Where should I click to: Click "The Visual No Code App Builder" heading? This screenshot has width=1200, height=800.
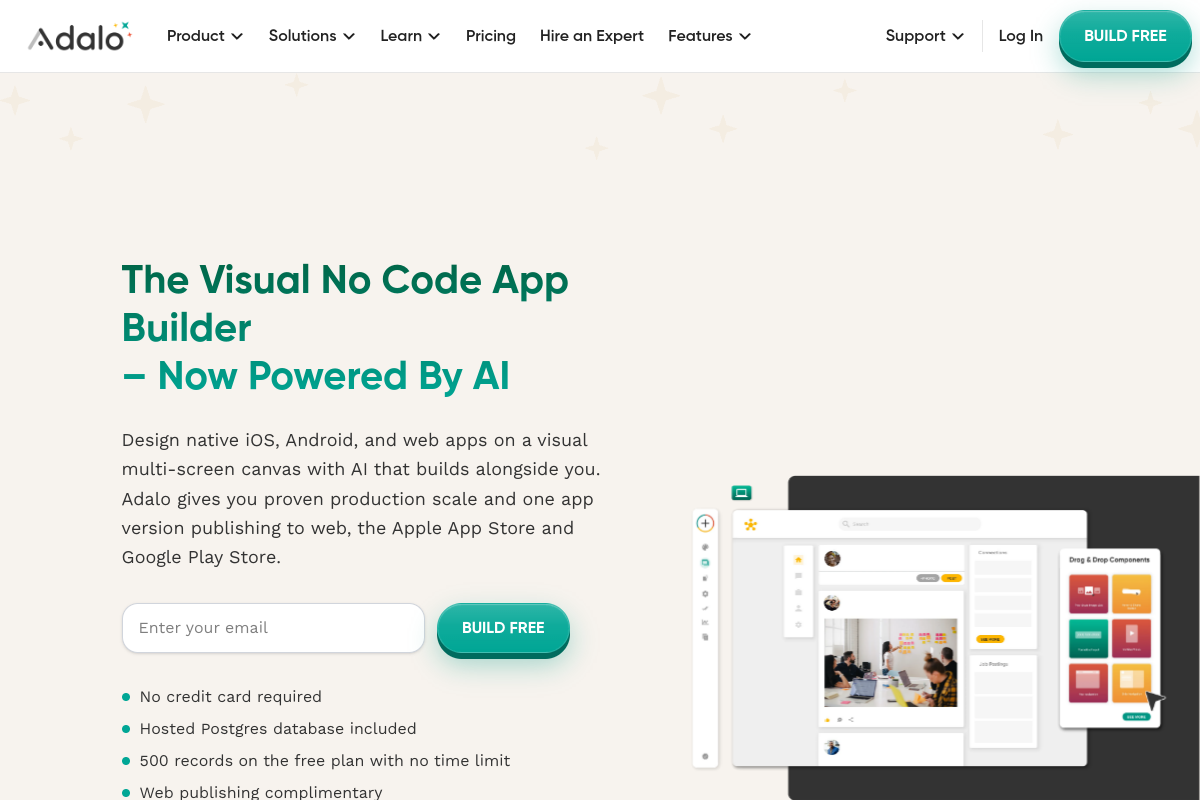tap(345, 303)
